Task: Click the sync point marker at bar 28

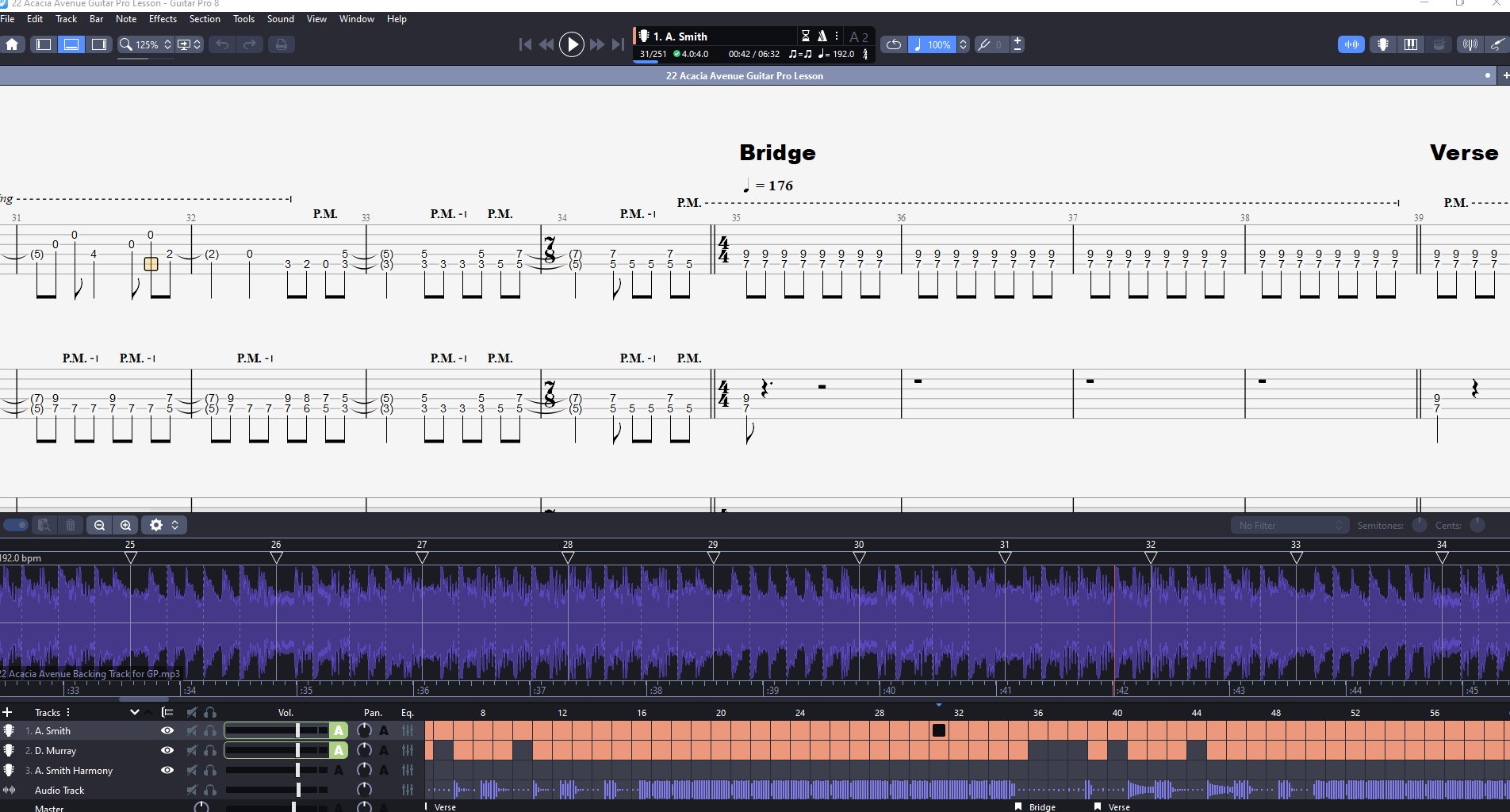Action: pyautogui.click(x=568, y=557)
